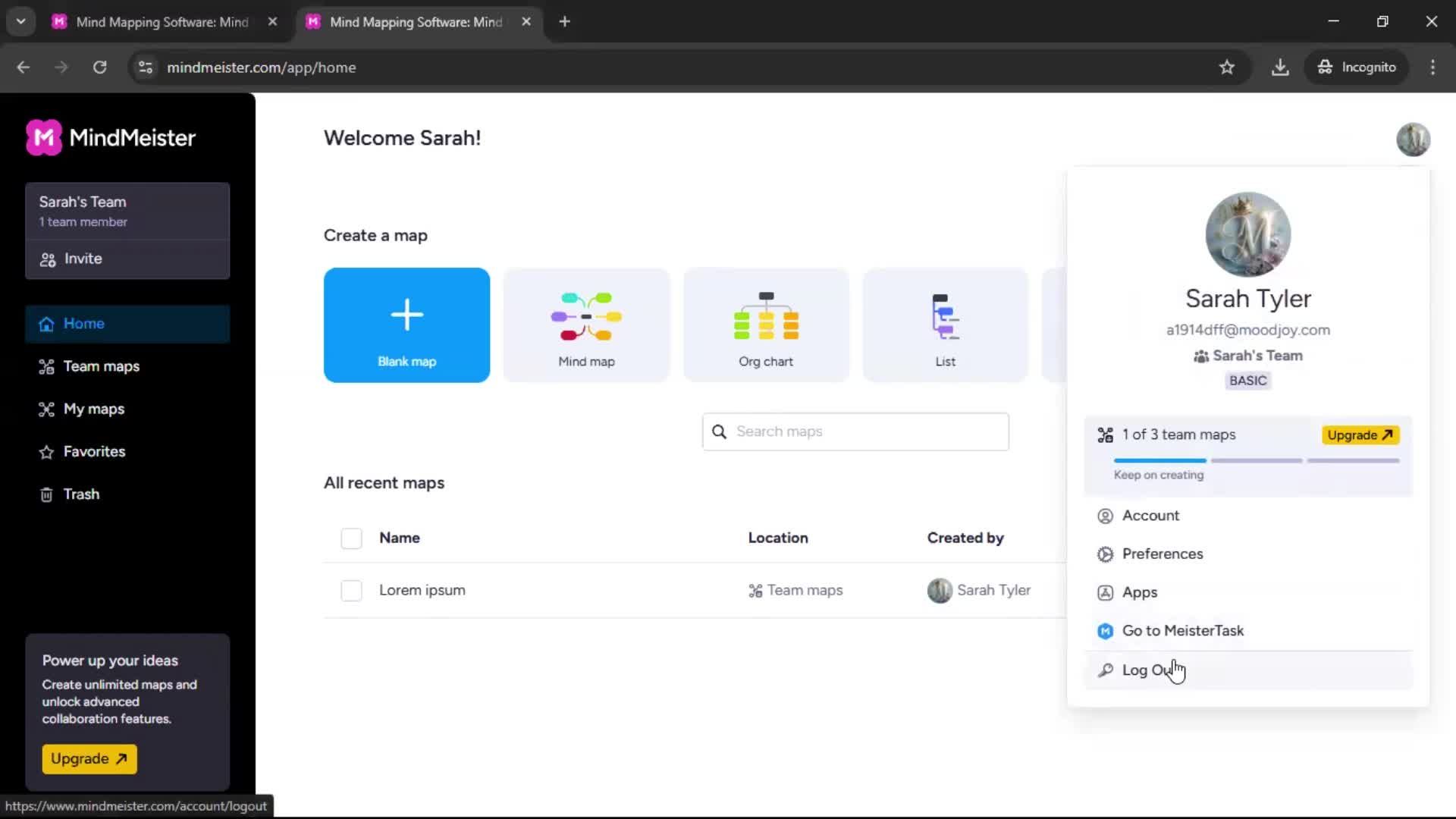The height and width of the screenshot is (819, 1456).
Task: Click the Sarah Tyler name in profile panel
Action: pyautogui.click(x=1247, y=299)
